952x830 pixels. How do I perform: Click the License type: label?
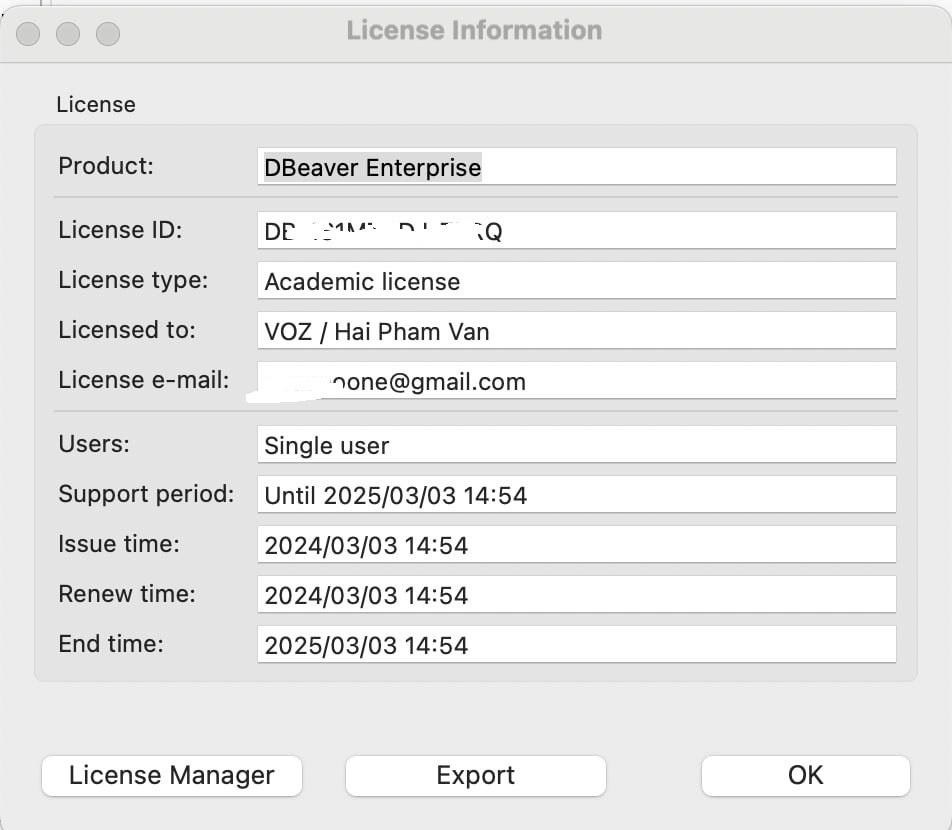tap(133, 281)
